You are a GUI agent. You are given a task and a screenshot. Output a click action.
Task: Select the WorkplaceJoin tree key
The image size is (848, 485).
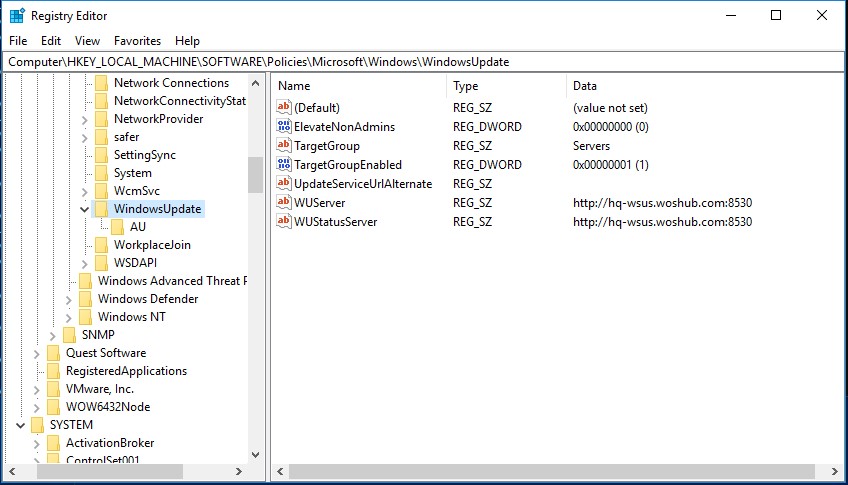[152, 245]
